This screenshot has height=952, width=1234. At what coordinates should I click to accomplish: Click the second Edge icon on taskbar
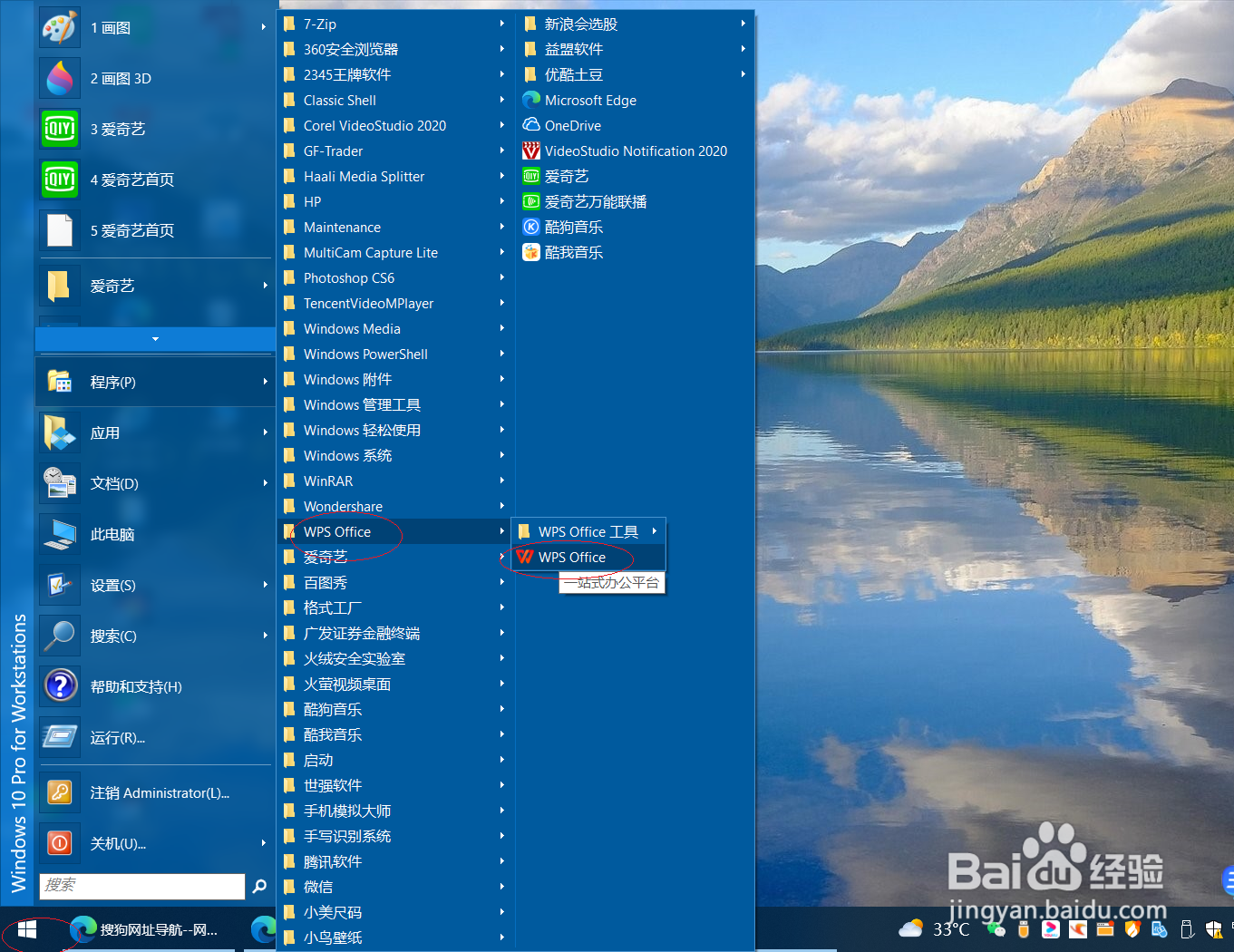click(263, 929)
